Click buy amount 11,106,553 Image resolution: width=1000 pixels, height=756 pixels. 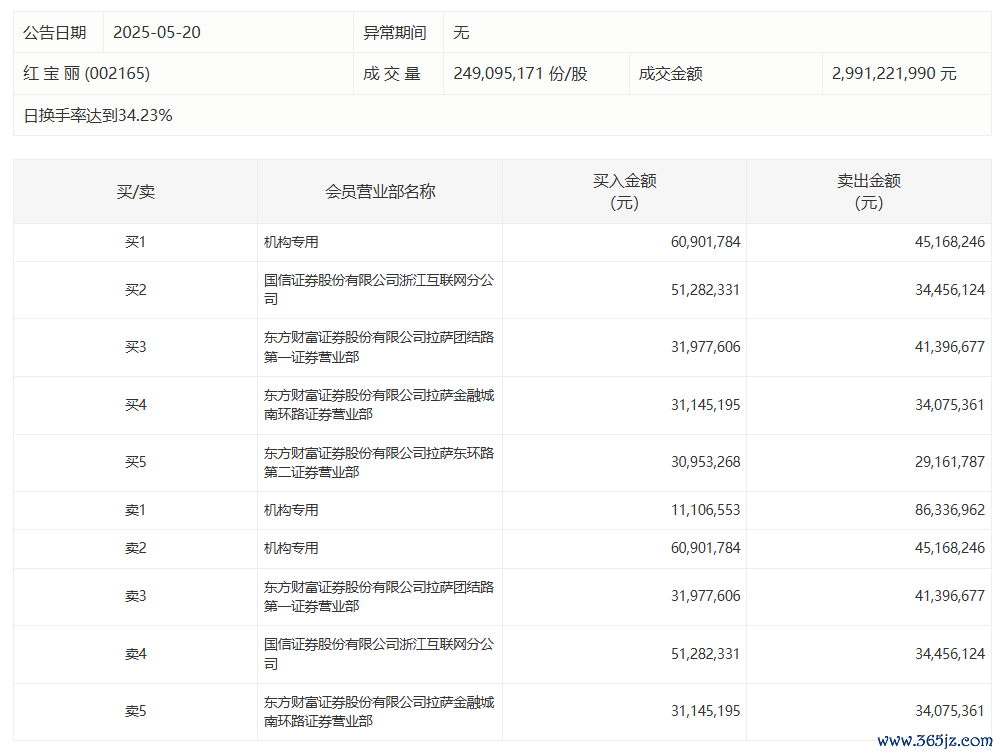pyautogui.click(x=705, y=510)
